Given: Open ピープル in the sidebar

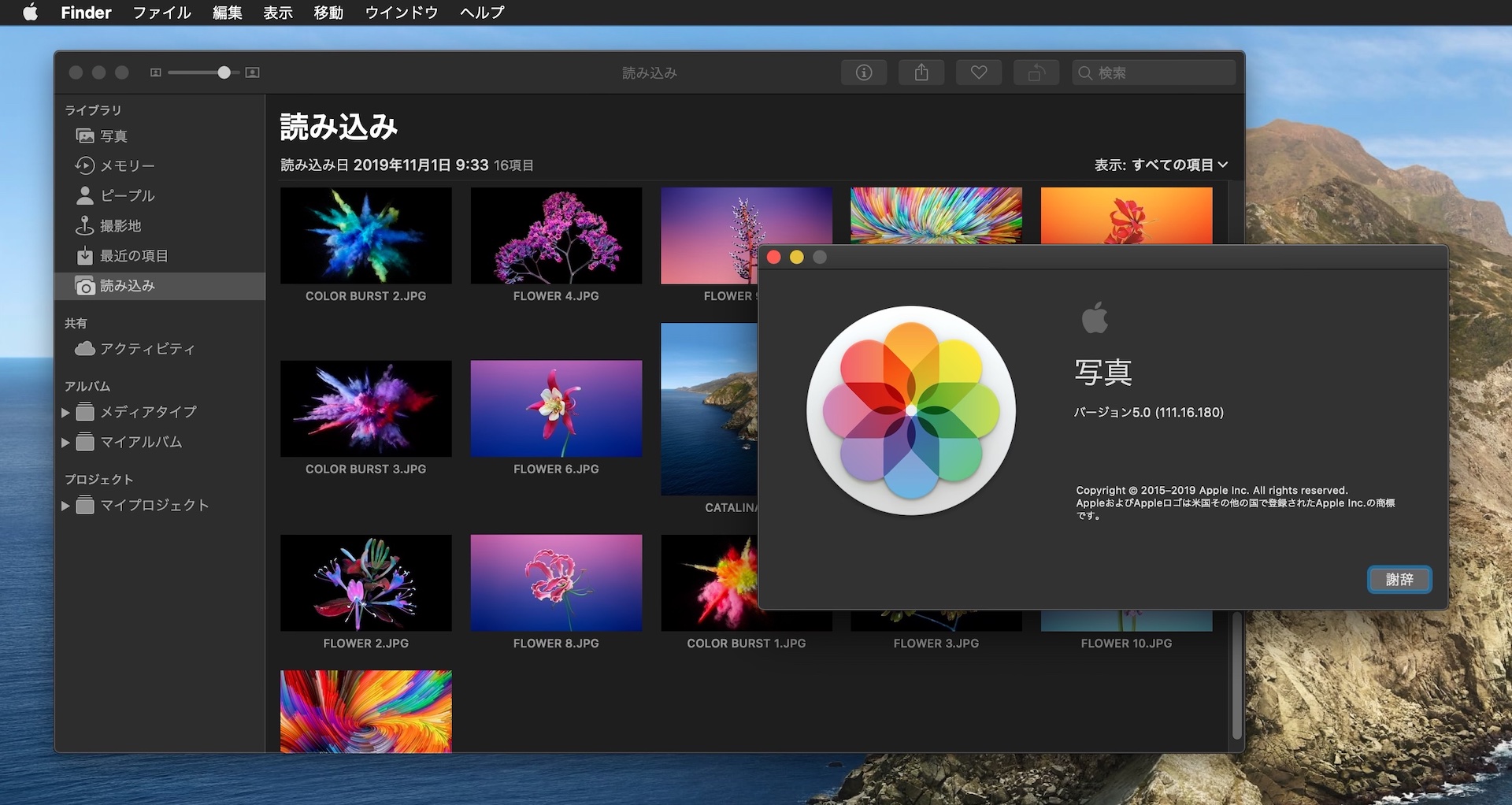Looking at the screenshot, I should [160, 195].
